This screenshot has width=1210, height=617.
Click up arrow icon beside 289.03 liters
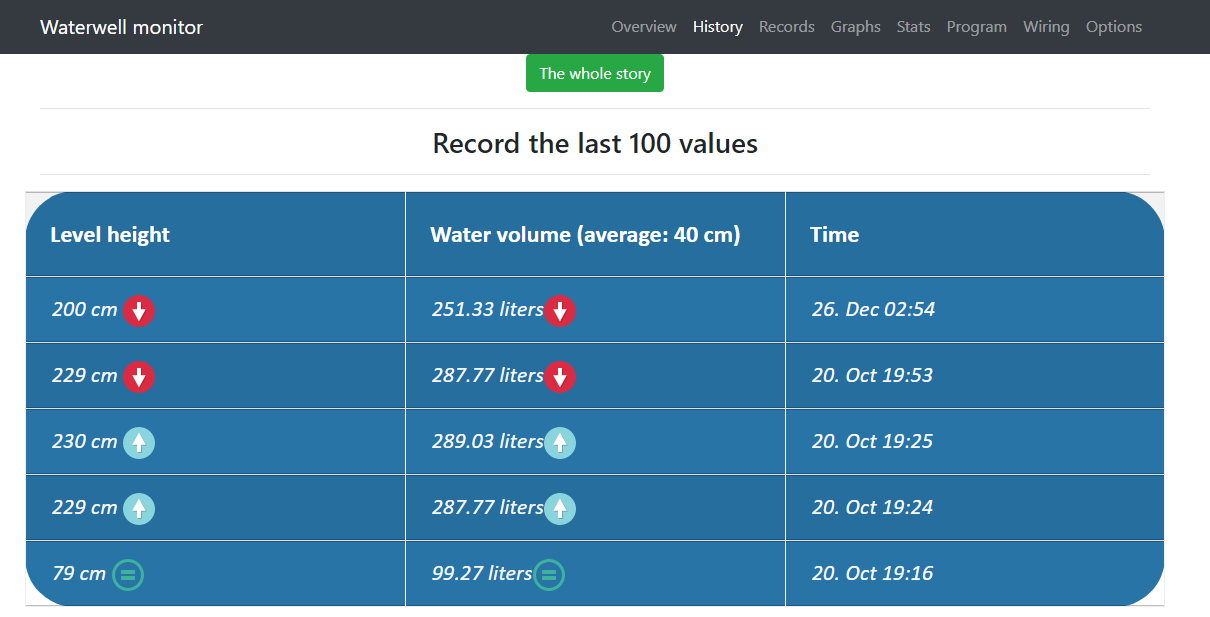coord(560,443)
